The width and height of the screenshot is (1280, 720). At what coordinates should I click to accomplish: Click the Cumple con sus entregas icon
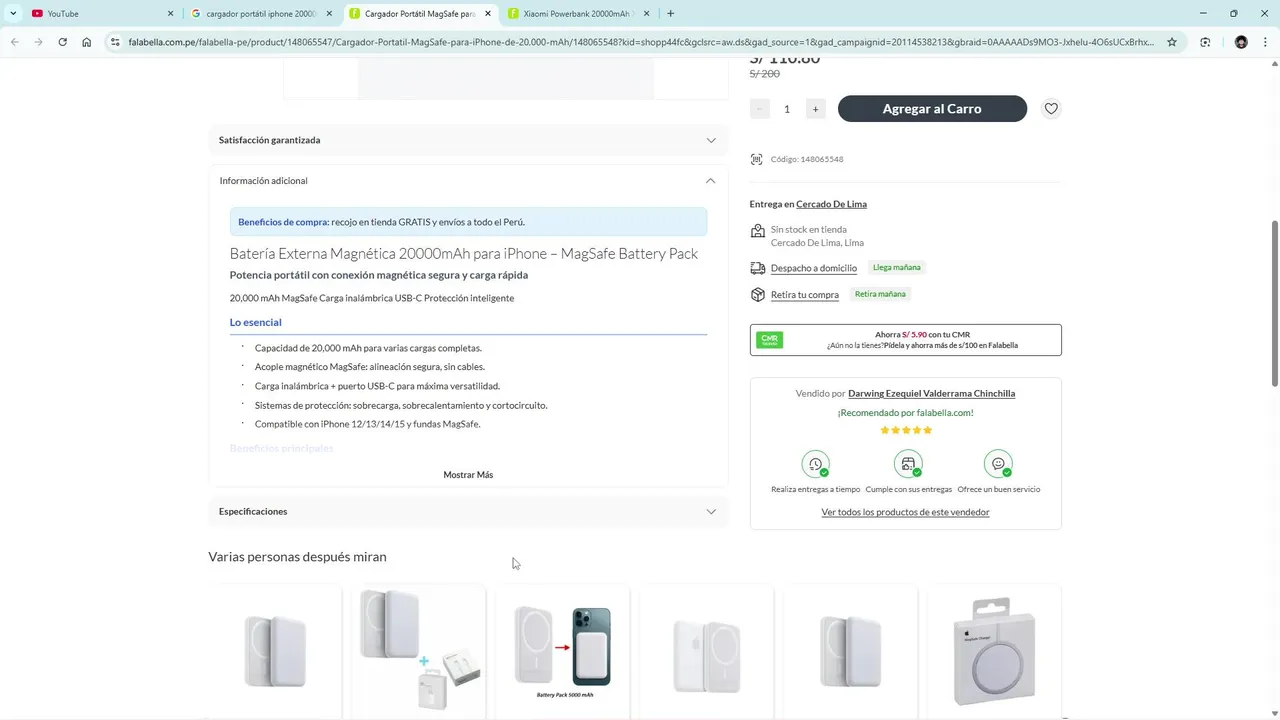tap(907, 465)
